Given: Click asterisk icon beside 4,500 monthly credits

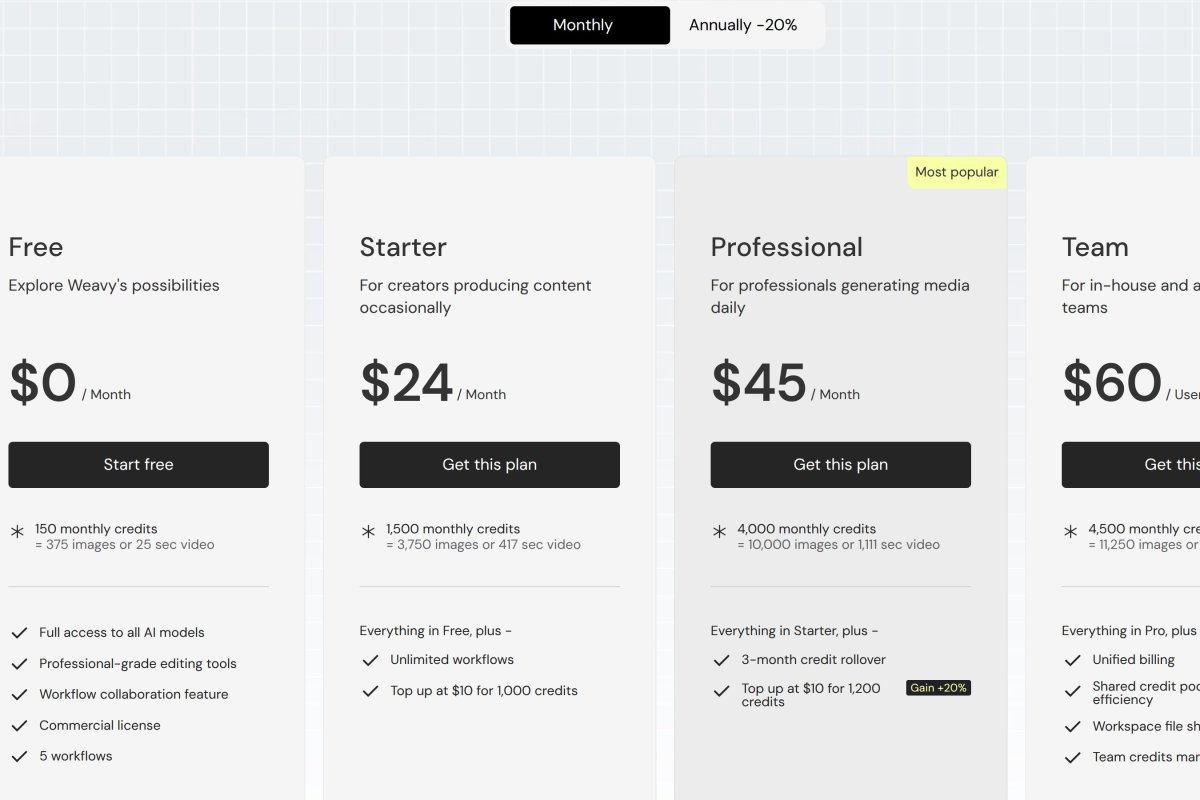Looking at the screenshot, I should (1071, 532).
